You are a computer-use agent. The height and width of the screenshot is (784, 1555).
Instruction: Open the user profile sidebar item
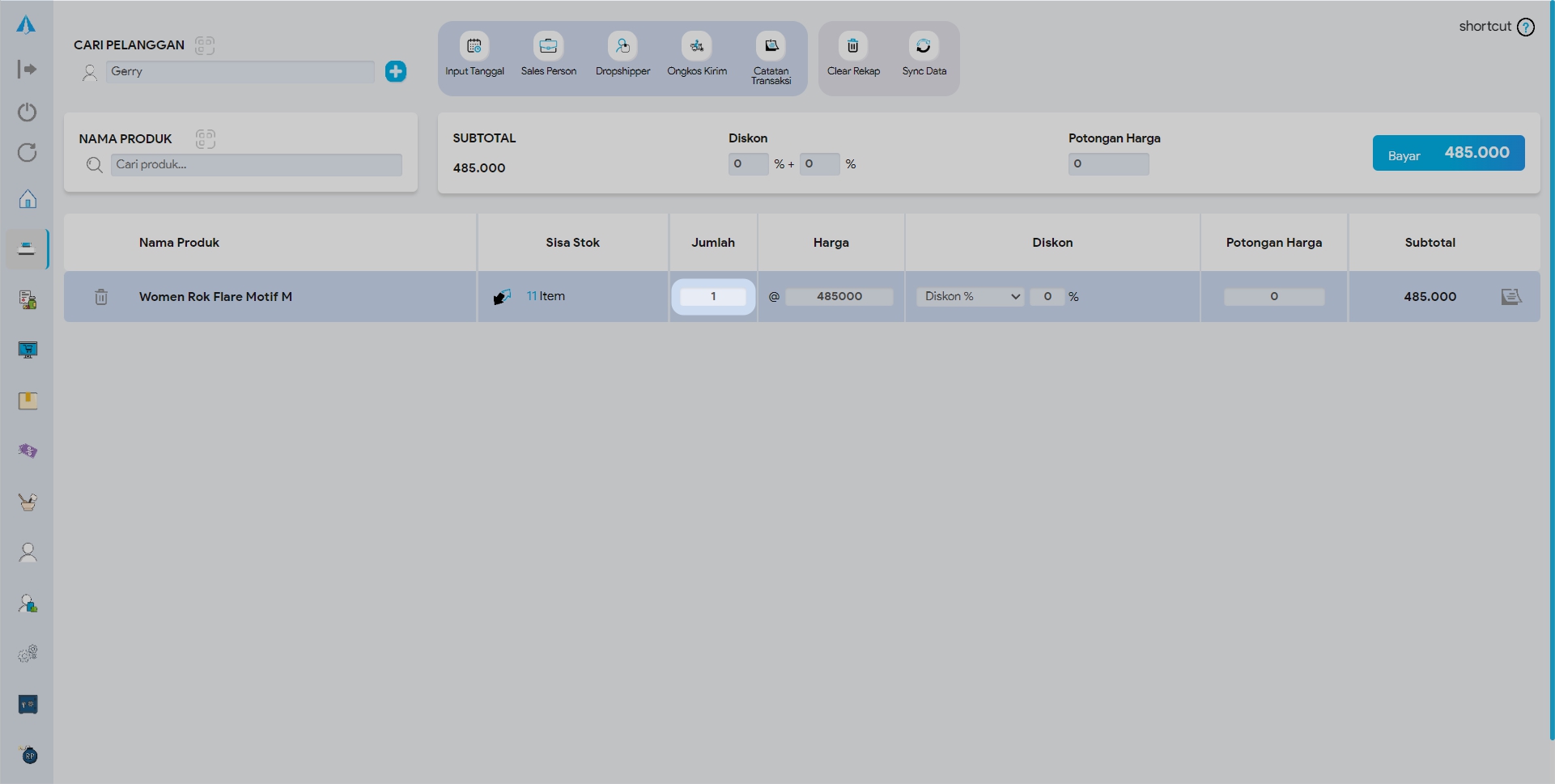coord(28,553)
